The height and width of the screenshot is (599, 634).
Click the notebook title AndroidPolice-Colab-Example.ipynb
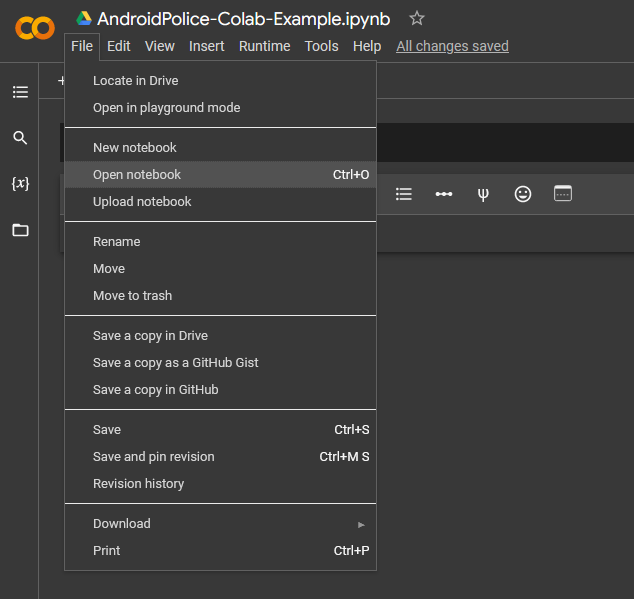point(243,19)
